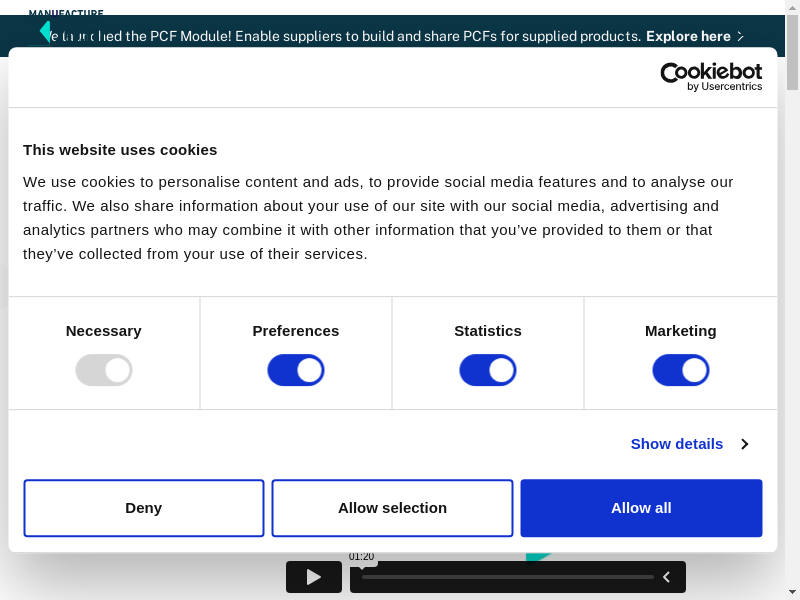Click the collapse arrow on the video bar
This screenshot has height=600, width=800.
tap(666, 577)
